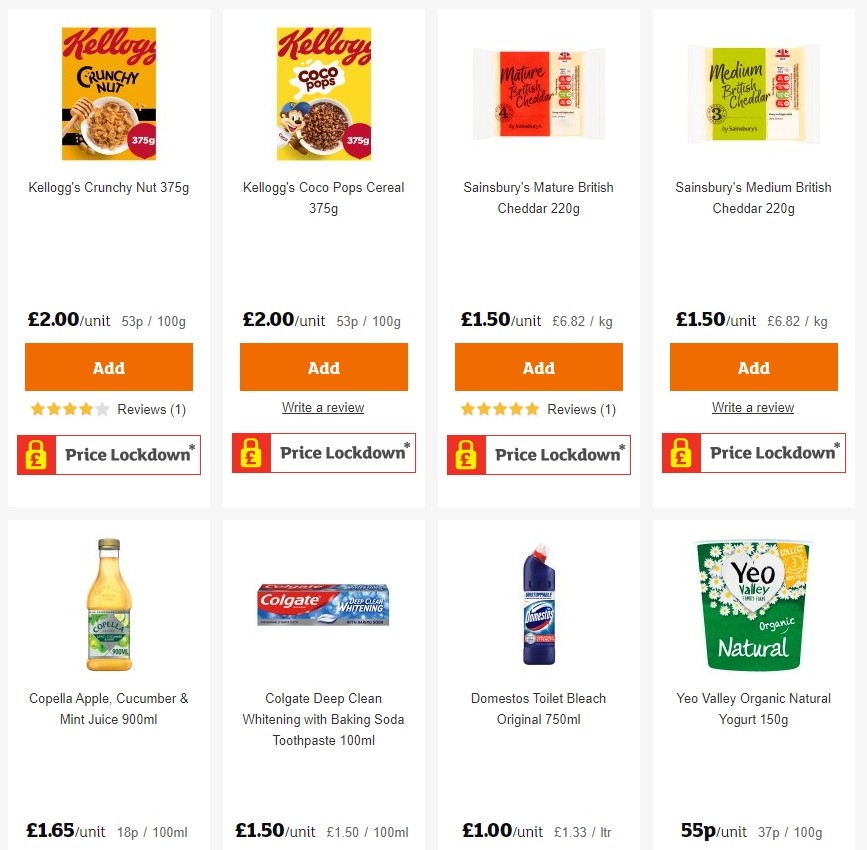
Task: Add Kellogg's Coco Pops Cereal to basket
Action: coord(323,366)
